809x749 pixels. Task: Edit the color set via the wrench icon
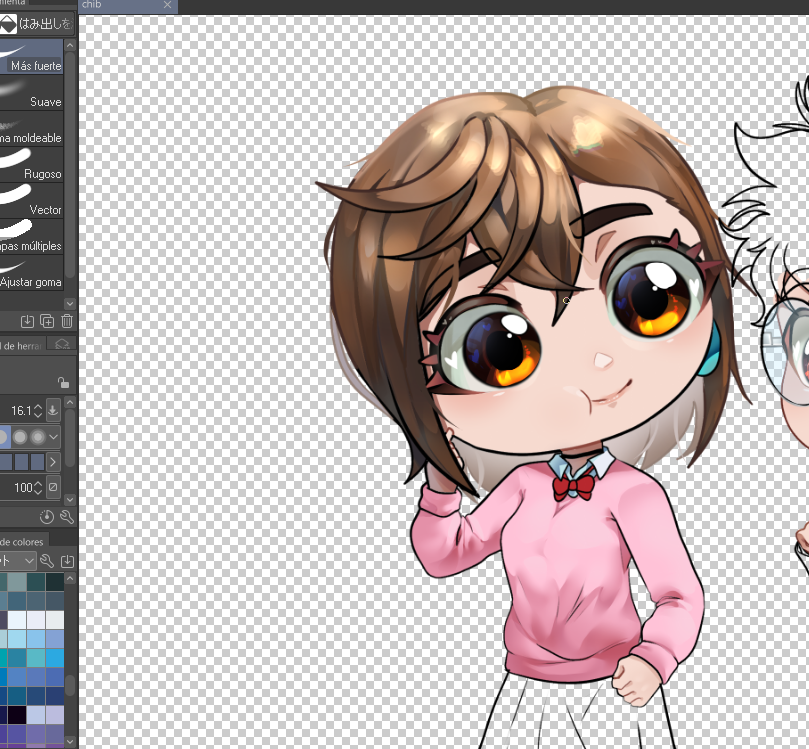(47, 559)
